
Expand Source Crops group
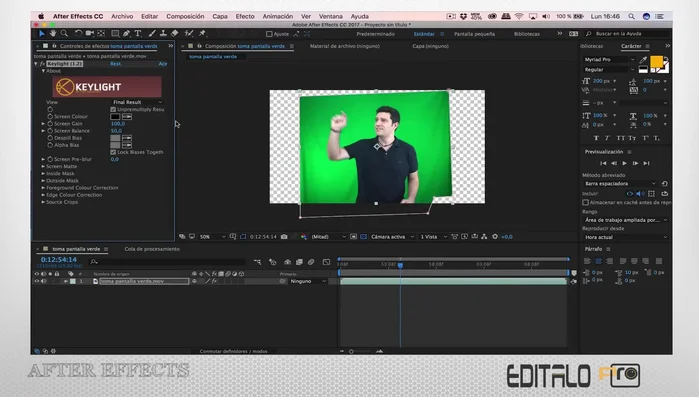(x=43, y=202)
